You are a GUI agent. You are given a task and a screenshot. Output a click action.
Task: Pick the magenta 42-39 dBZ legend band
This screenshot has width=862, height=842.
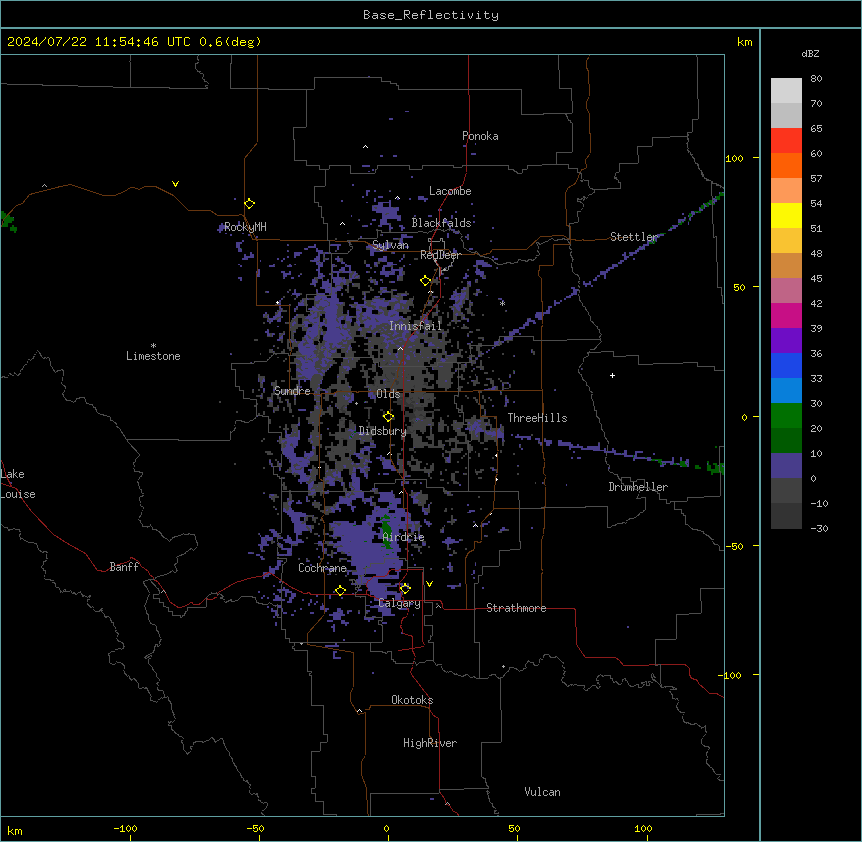tap(786, 315)
